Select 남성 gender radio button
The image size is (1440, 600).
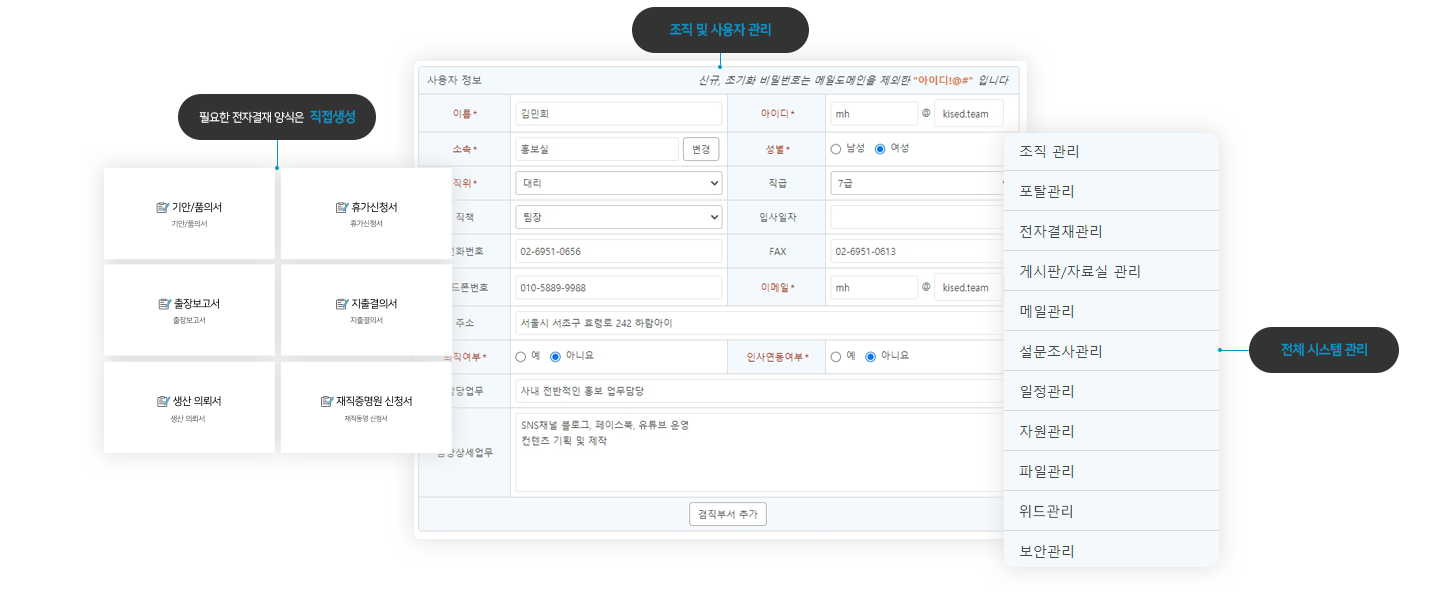(836, 149)
